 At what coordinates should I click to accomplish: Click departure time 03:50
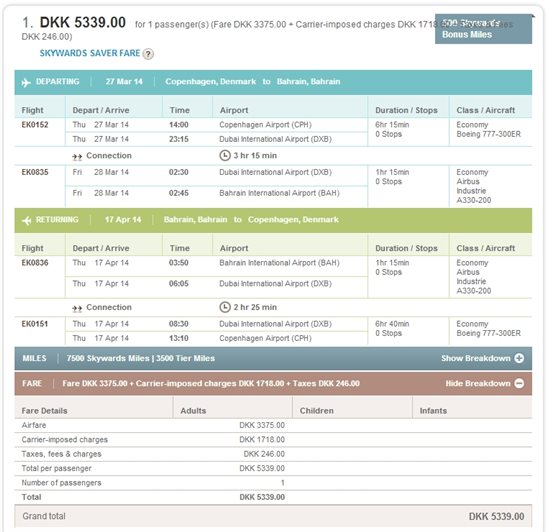pos(179,263)
